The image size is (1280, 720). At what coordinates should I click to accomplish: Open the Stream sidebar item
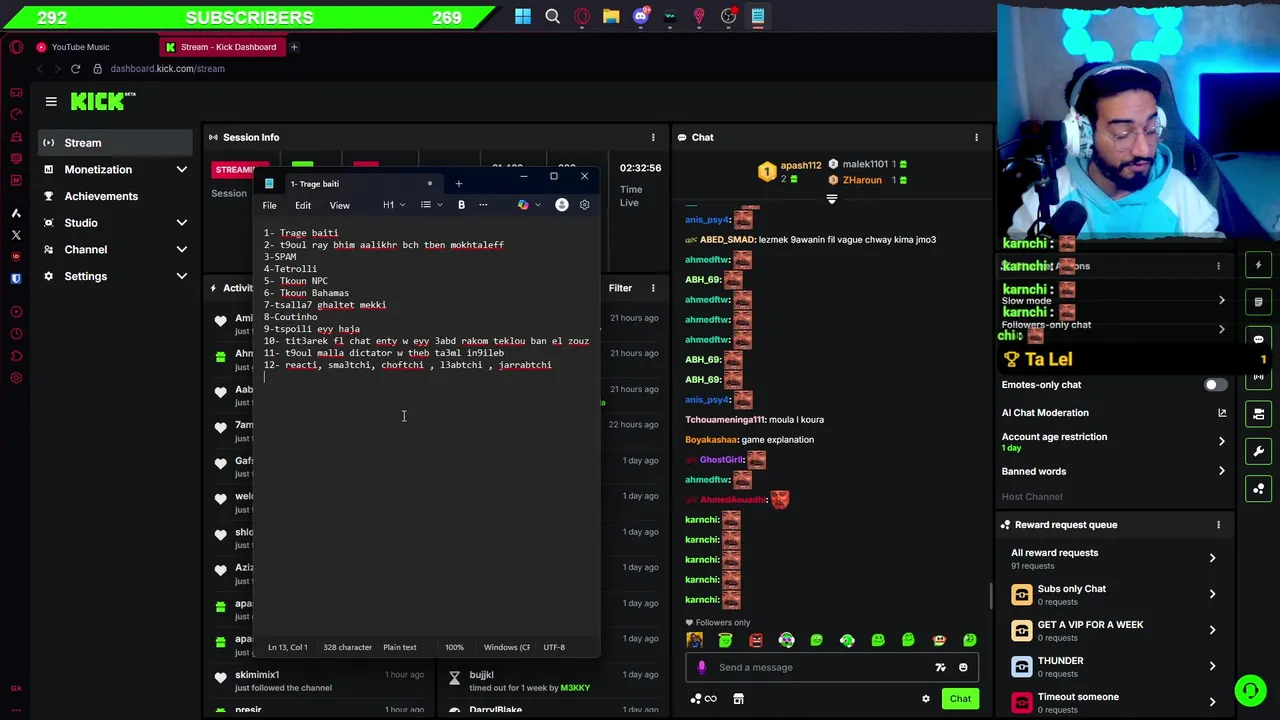pos(115,143)
